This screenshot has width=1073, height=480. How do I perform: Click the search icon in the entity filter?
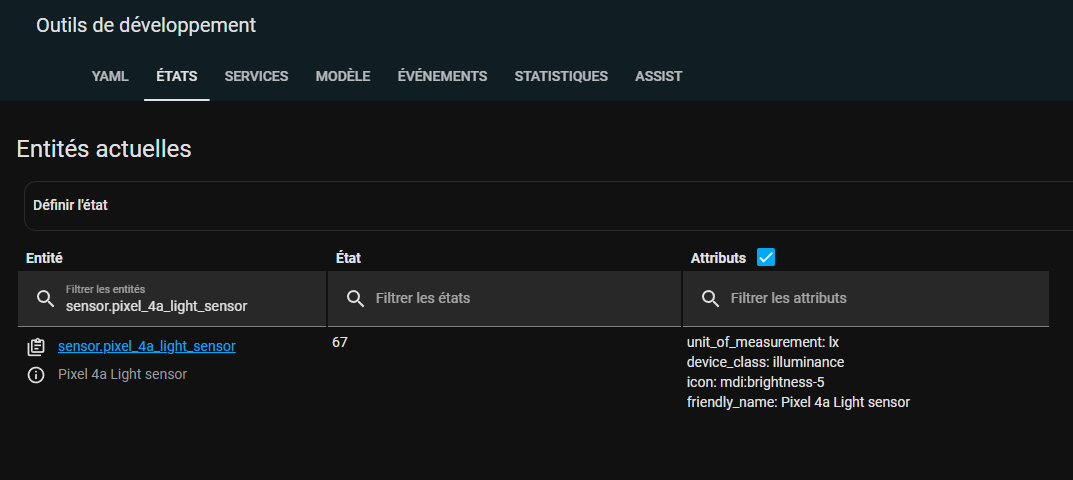pos(45,299)
